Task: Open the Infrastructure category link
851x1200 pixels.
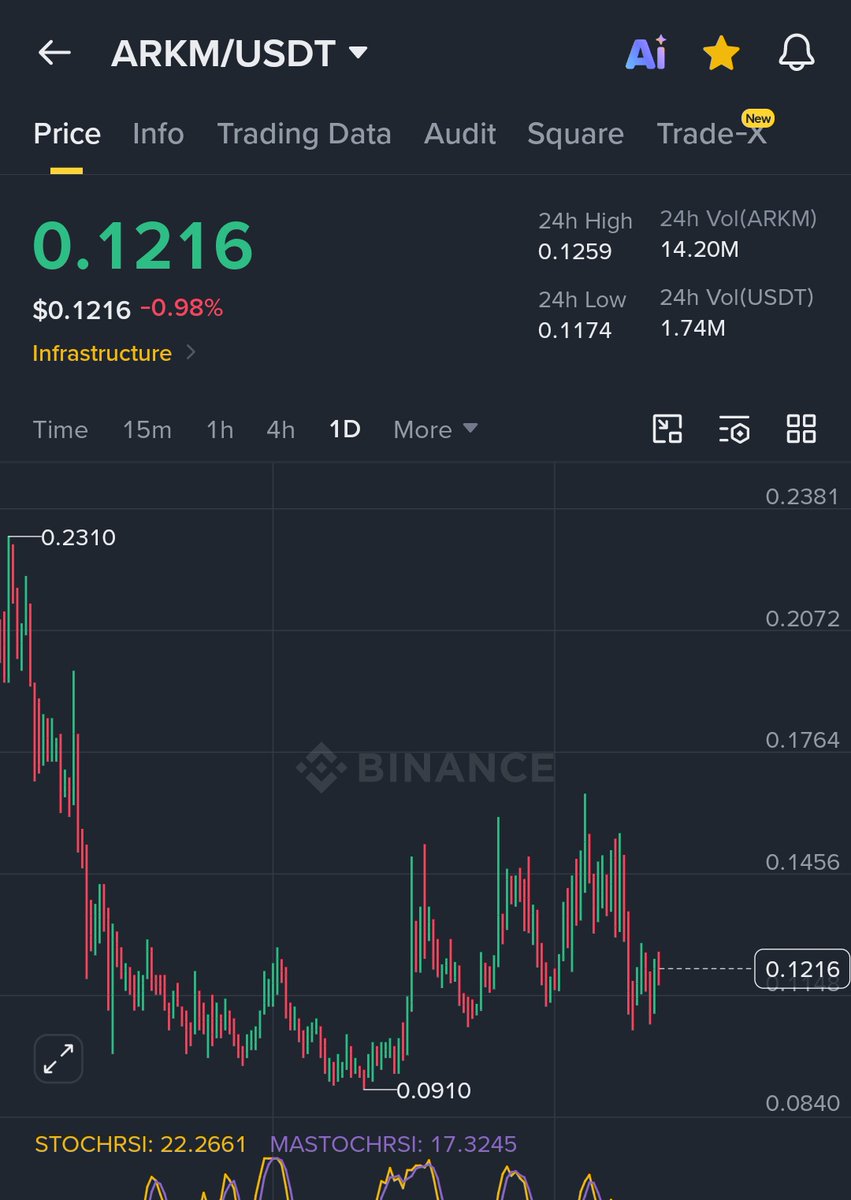Action: pos(115,353)
